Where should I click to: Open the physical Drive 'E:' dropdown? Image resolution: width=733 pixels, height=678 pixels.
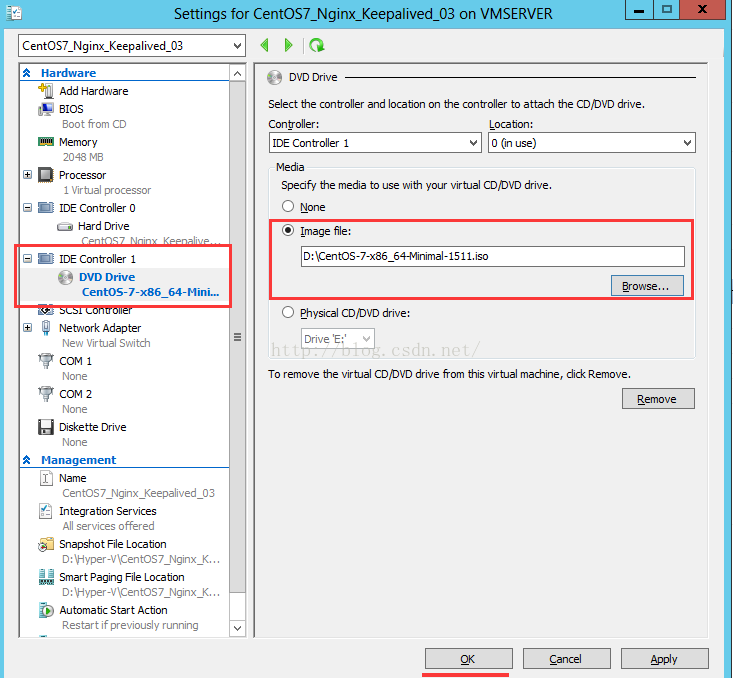pos(366,339)
